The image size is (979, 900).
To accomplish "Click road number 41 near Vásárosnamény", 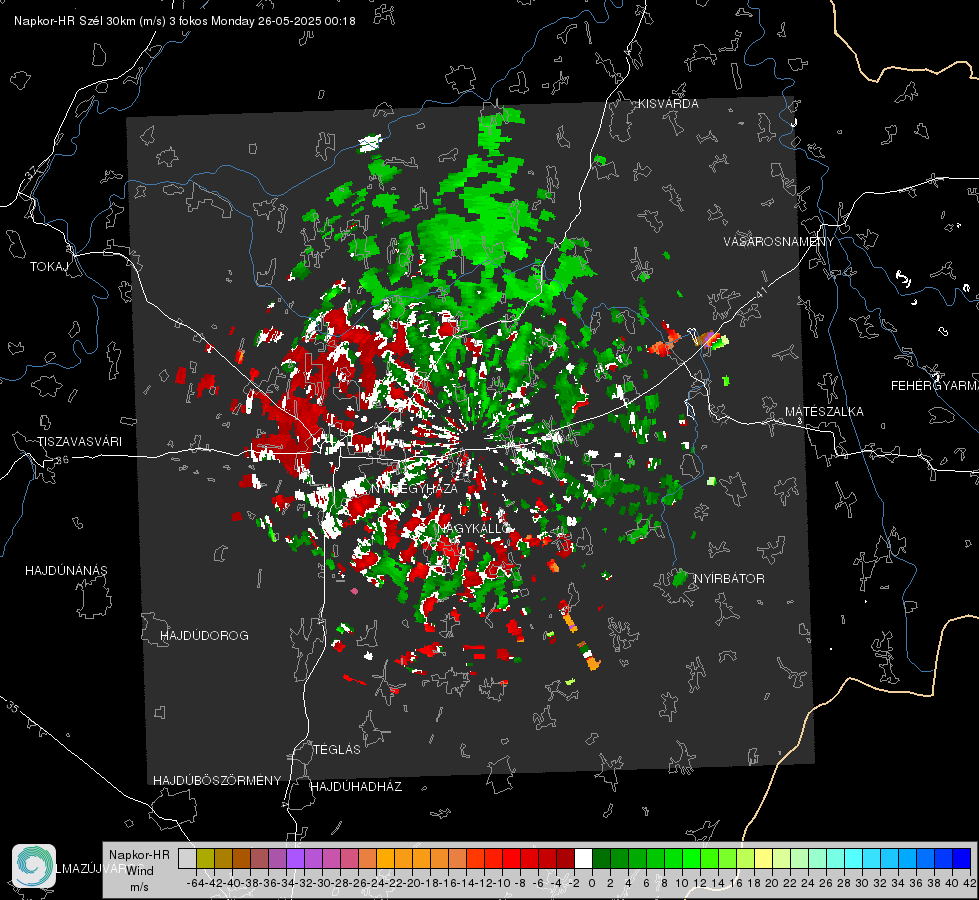I will click(x=761, y=292).
